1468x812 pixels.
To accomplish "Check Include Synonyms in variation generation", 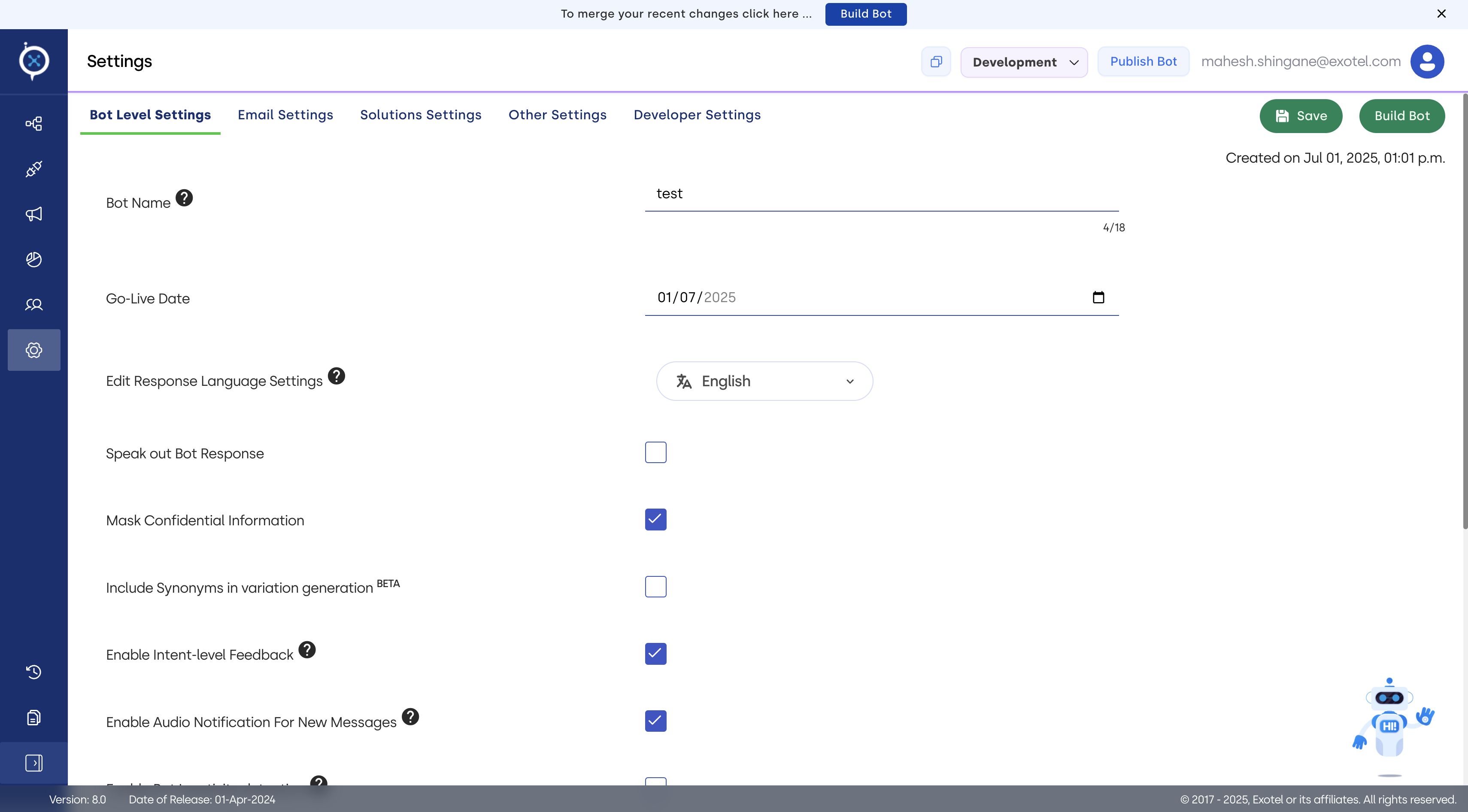I will click(x=655, y=586).
